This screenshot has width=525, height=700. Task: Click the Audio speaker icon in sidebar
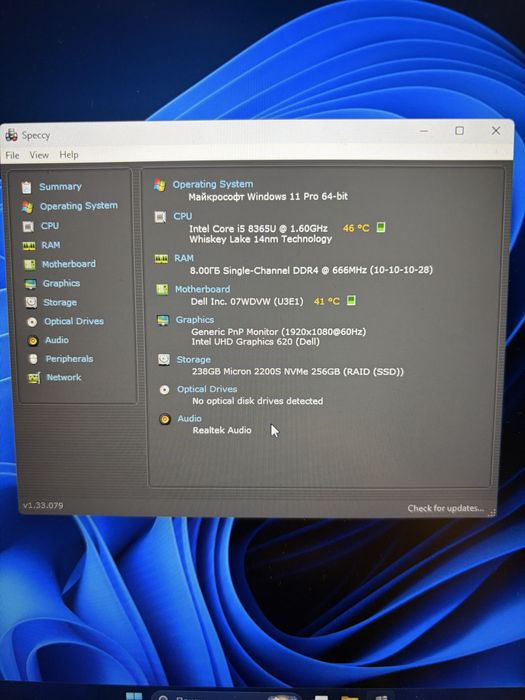click(x=33, y=341)
